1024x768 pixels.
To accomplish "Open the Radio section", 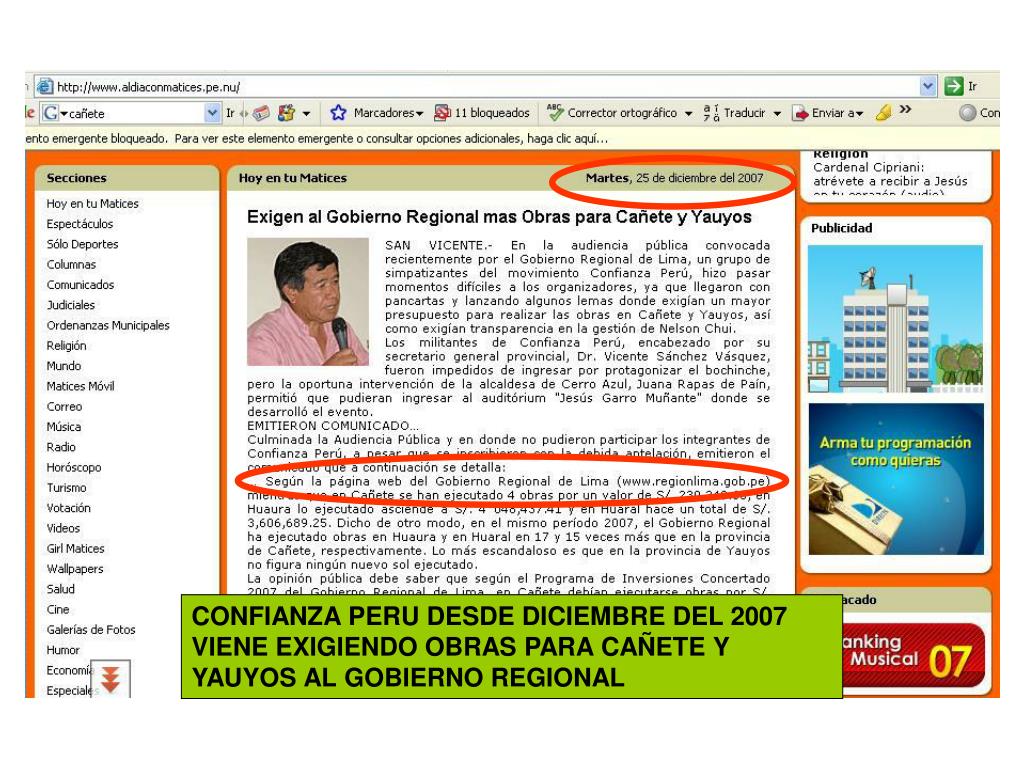I will (x=61, y=447).
